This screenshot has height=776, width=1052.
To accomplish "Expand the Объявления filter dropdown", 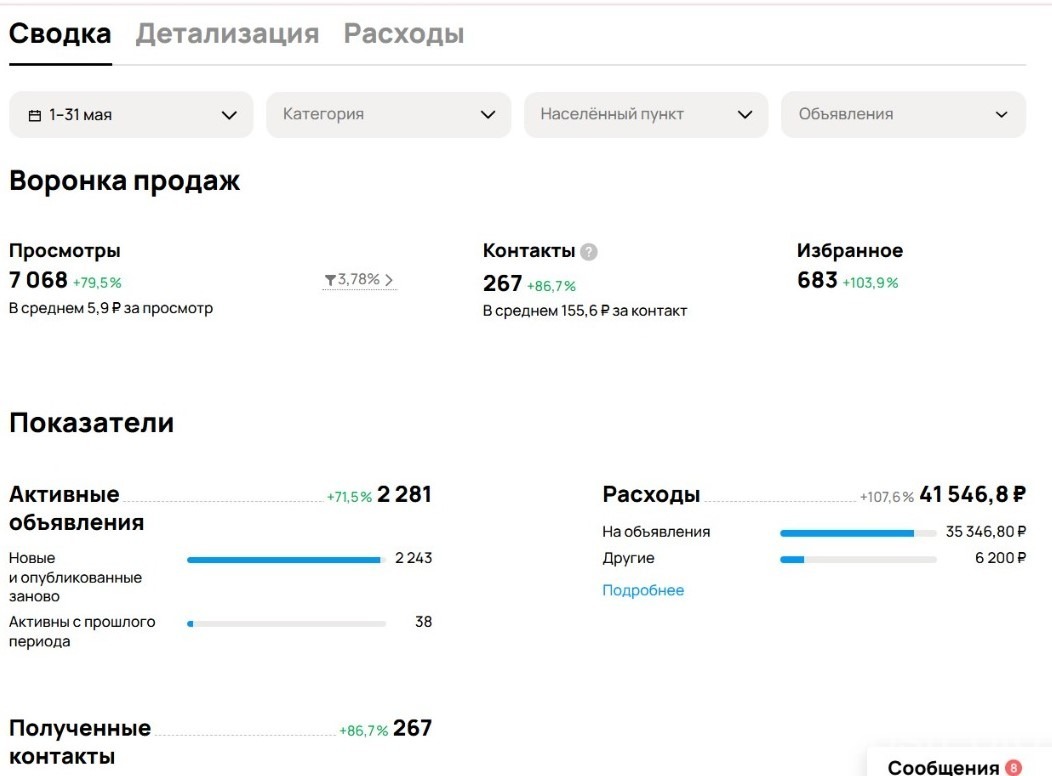I will click(x=903, y=115).
